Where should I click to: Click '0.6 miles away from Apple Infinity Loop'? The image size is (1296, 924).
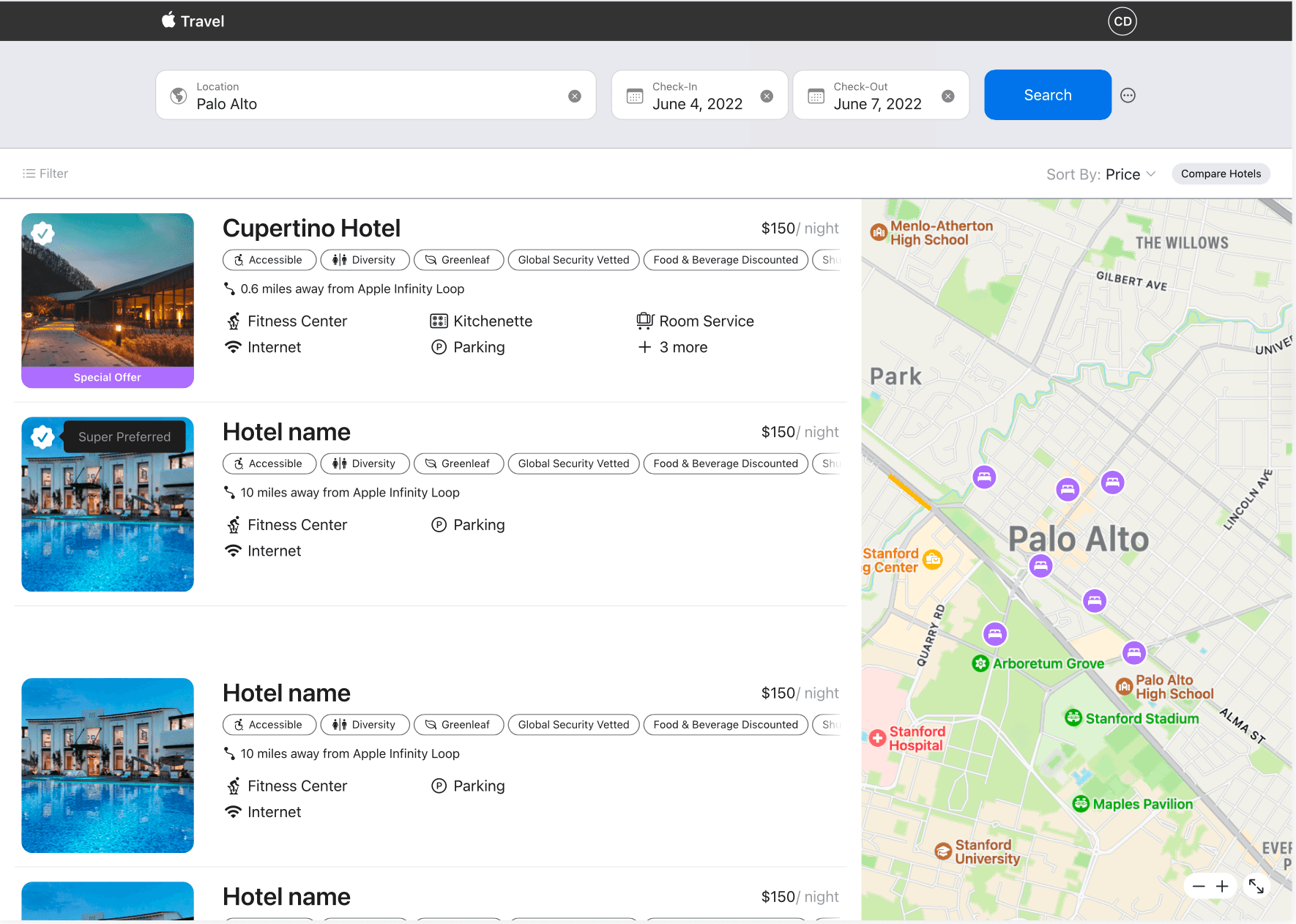352,289
